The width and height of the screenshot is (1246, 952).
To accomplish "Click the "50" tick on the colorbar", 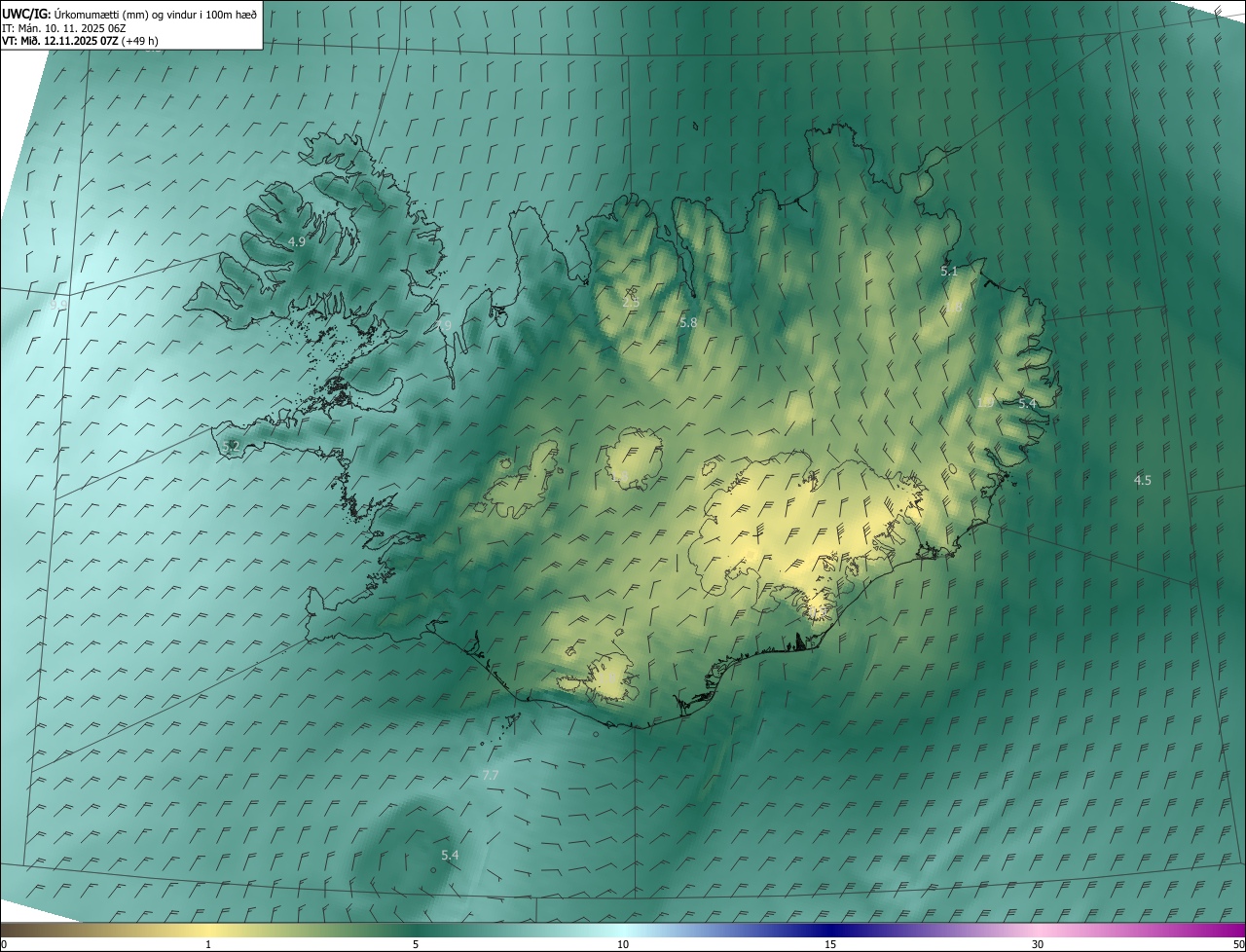I will [x=1238, y=944].
